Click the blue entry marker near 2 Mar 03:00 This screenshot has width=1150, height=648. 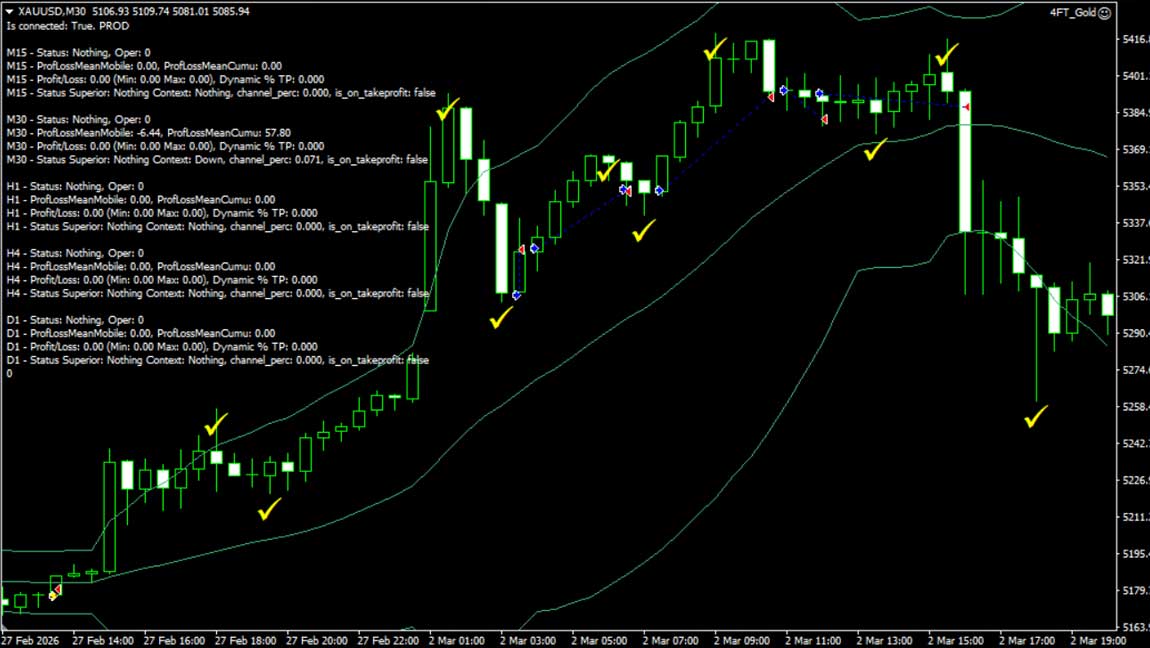click(536, 247)
